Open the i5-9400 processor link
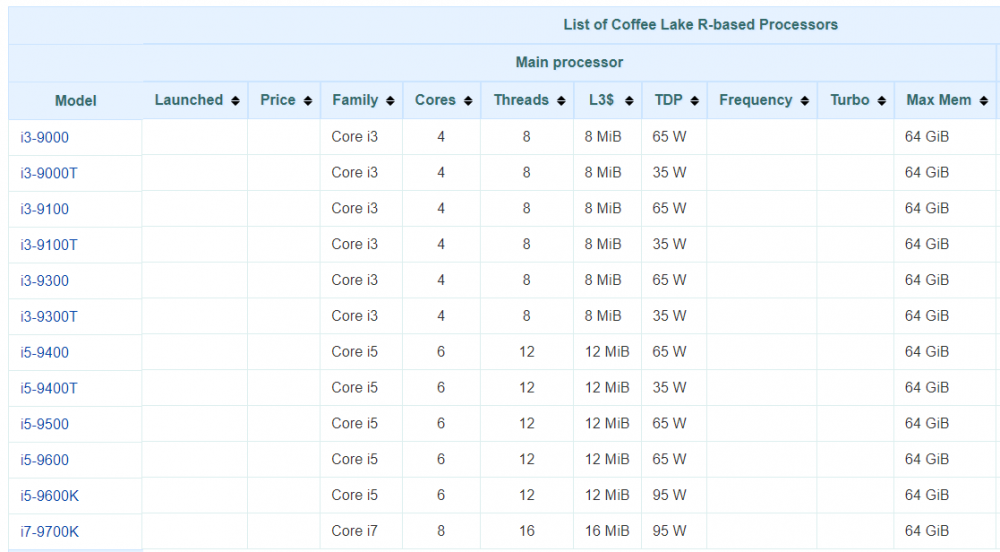The width and height of the screenshot is (1000, 552). (x=45, y=352)
